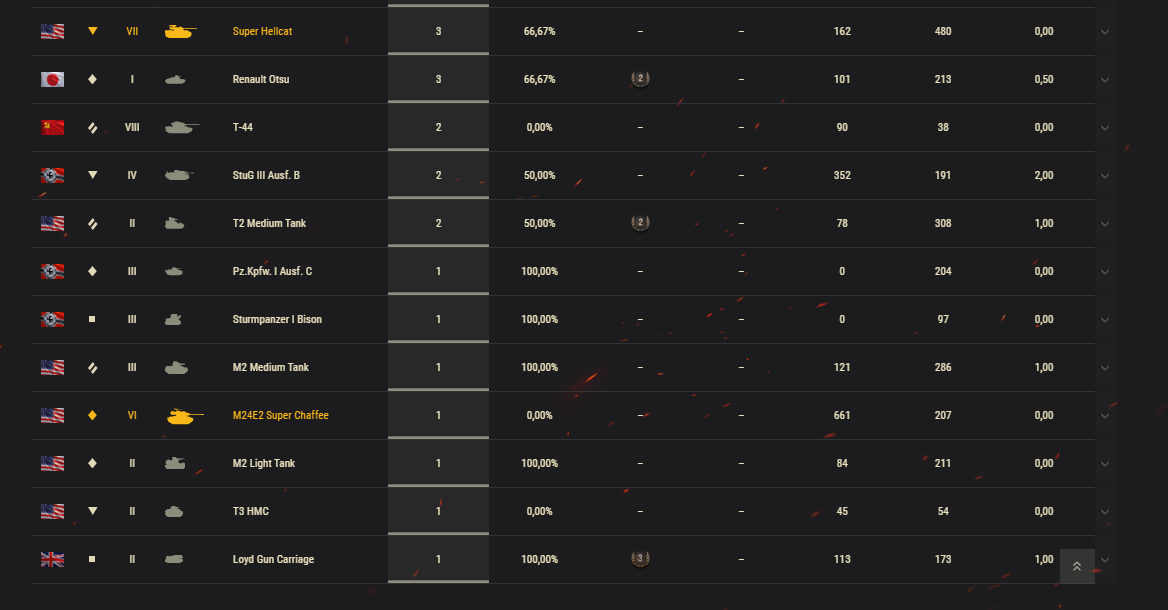The image size is (1168, 610).
Task: Click the Japan flag icon for Renault Otsu
Action: [x=52, y=80]
